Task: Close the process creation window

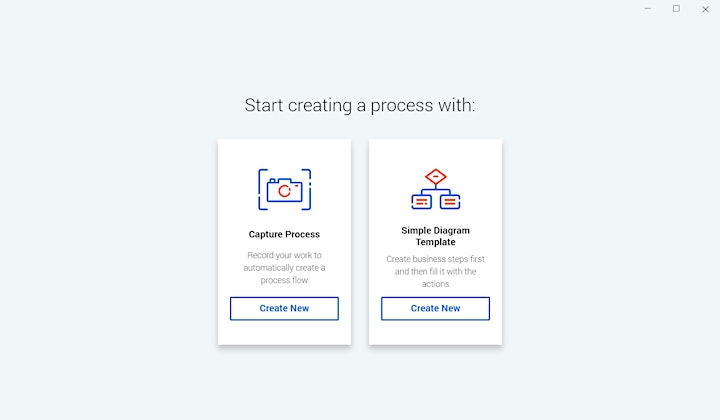Action: [705, 9]
